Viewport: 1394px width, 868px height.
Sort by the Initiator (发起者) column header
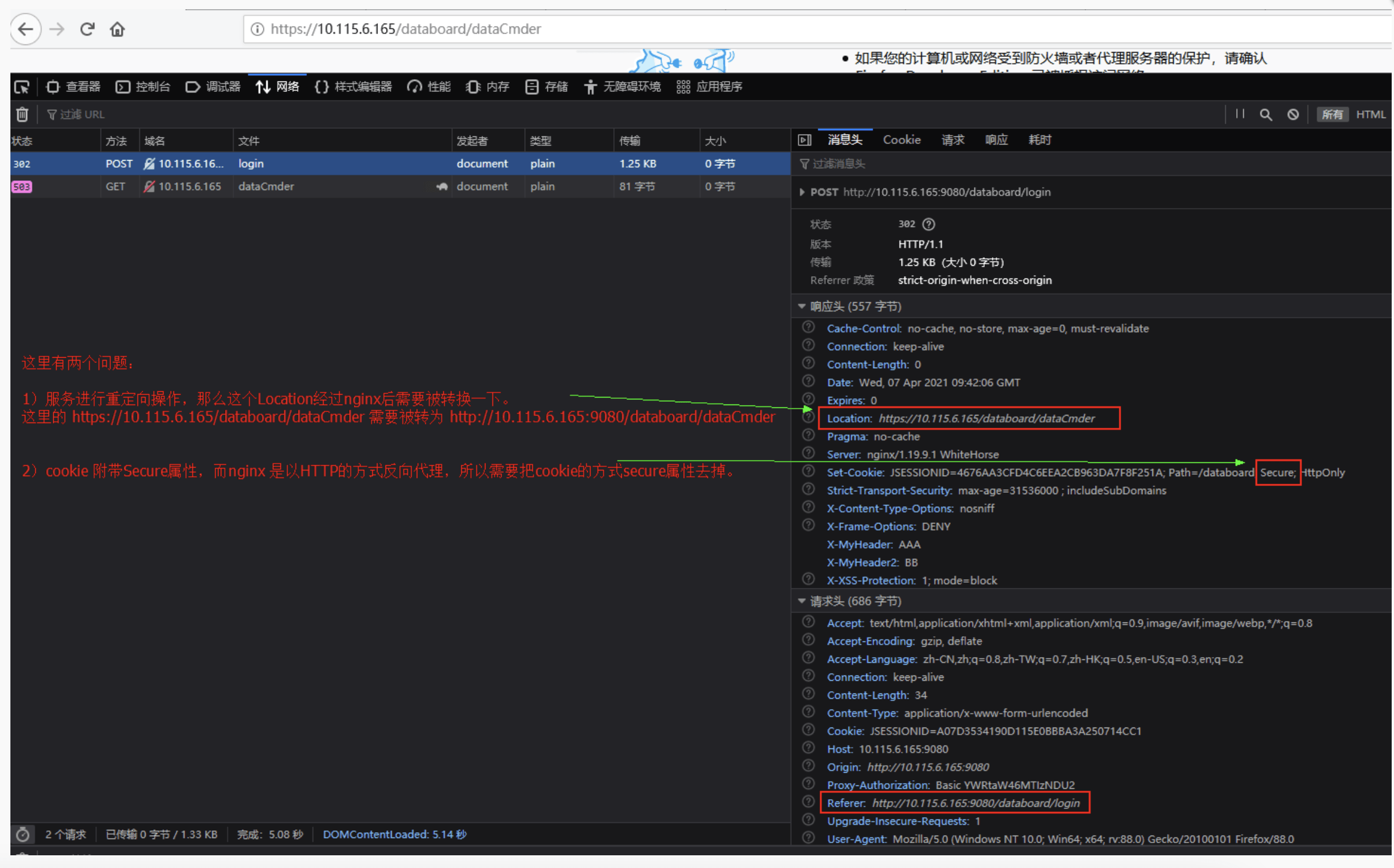point(488,141)
